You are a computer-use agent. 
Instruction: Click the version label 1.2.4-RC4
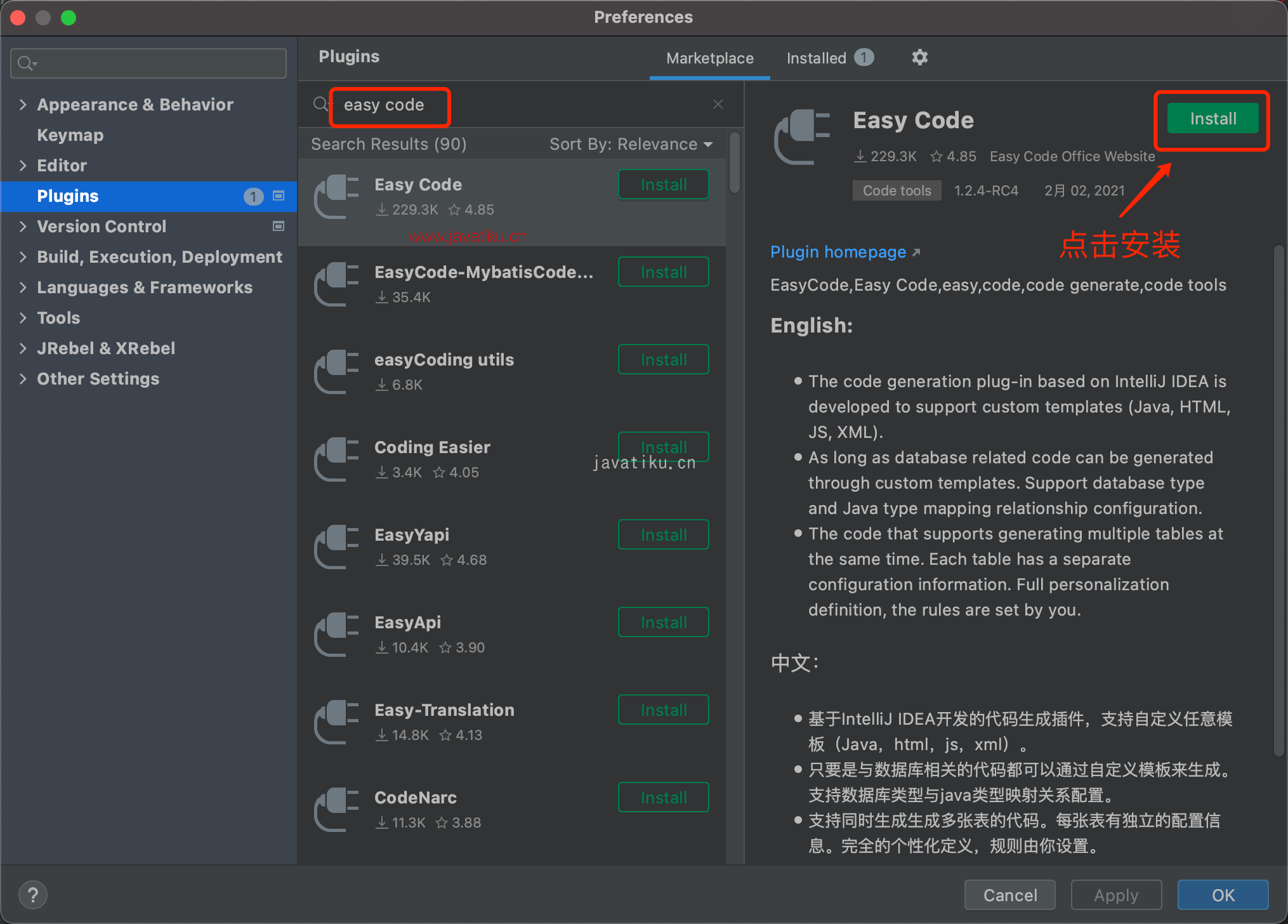[x=986, y=190]
